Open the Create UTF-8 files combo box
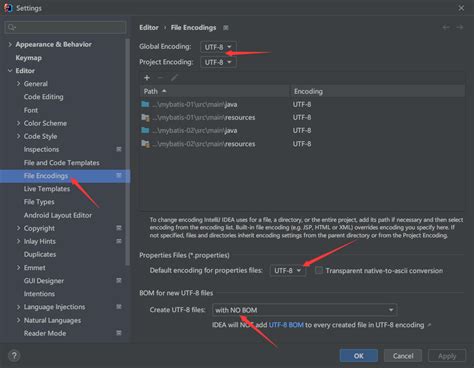Screen dimensions: 474x368 pyautogui.click(x=304, y=310)
